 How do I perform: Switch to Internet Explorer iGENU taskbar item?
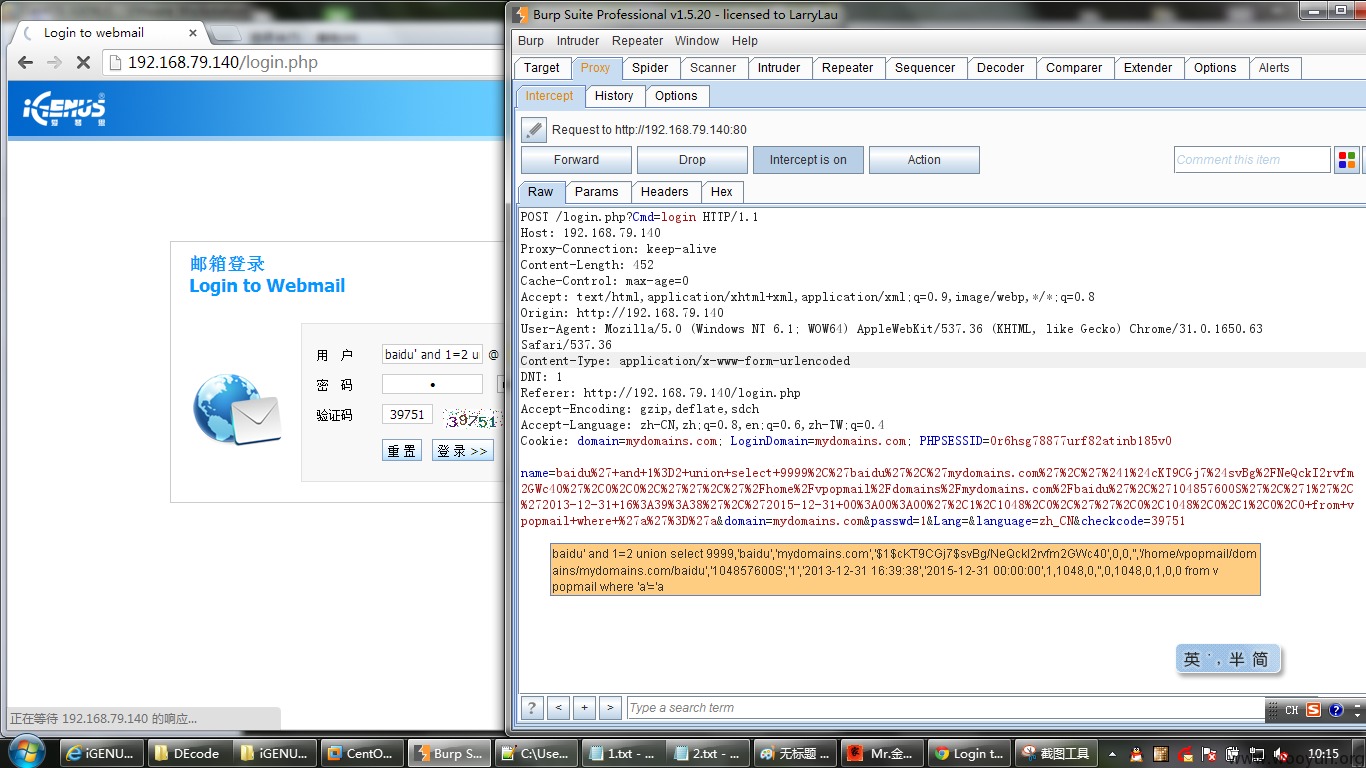pyautogui.click(x=101, y=753)
